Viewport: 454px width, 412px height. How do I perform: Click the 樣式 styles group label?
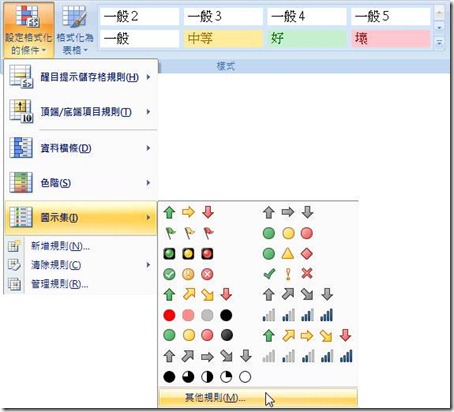click(226, 66)
